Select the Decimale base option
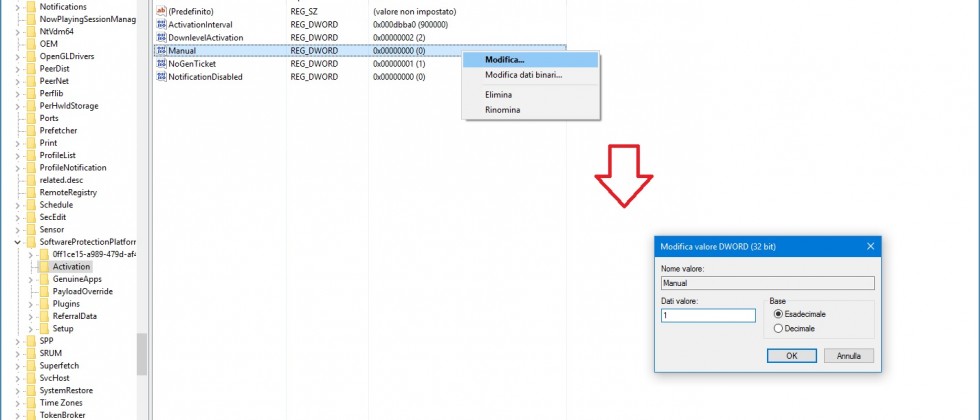 (x=778, y=328)
